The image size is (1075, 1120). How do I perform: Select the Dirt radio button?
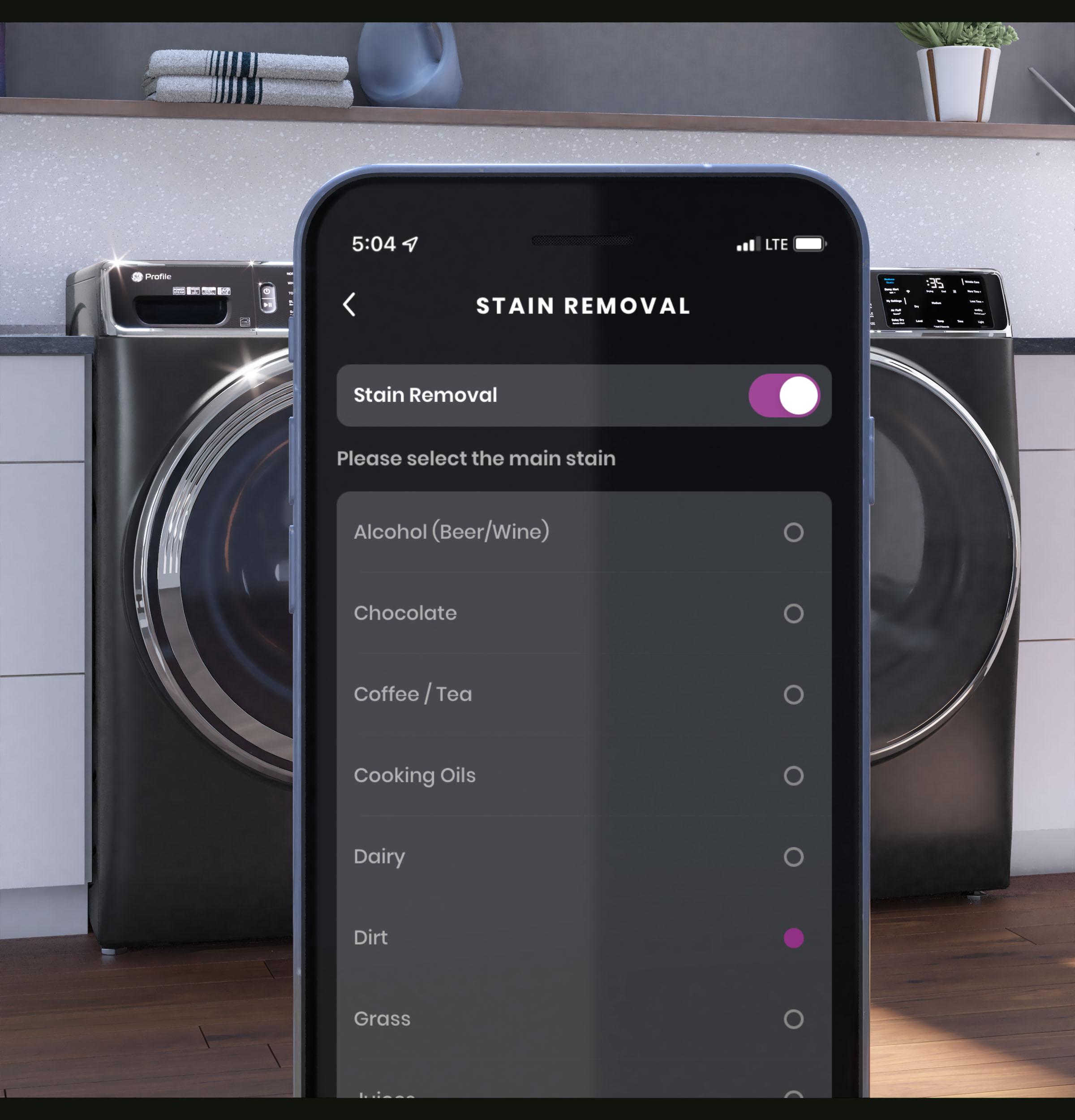(794, 938)
